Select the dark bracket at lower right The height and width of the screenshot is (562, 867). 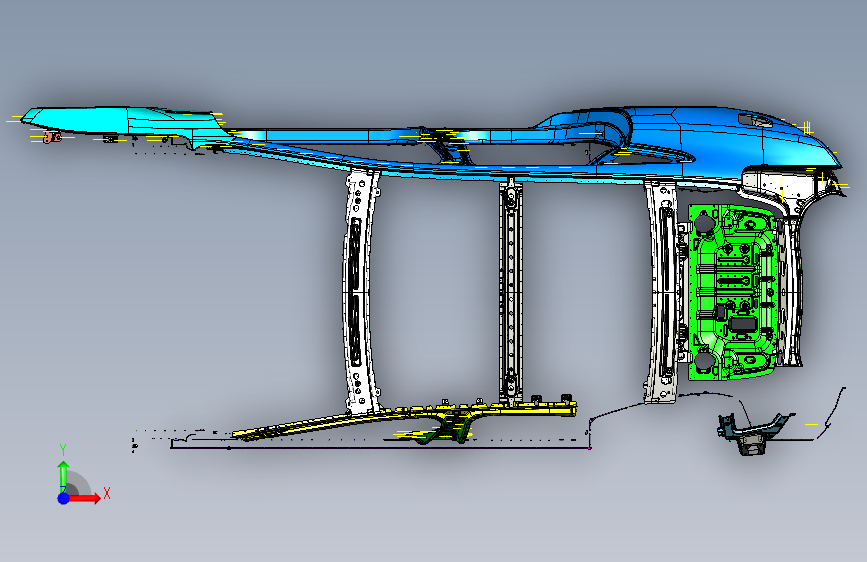[754, 434]
